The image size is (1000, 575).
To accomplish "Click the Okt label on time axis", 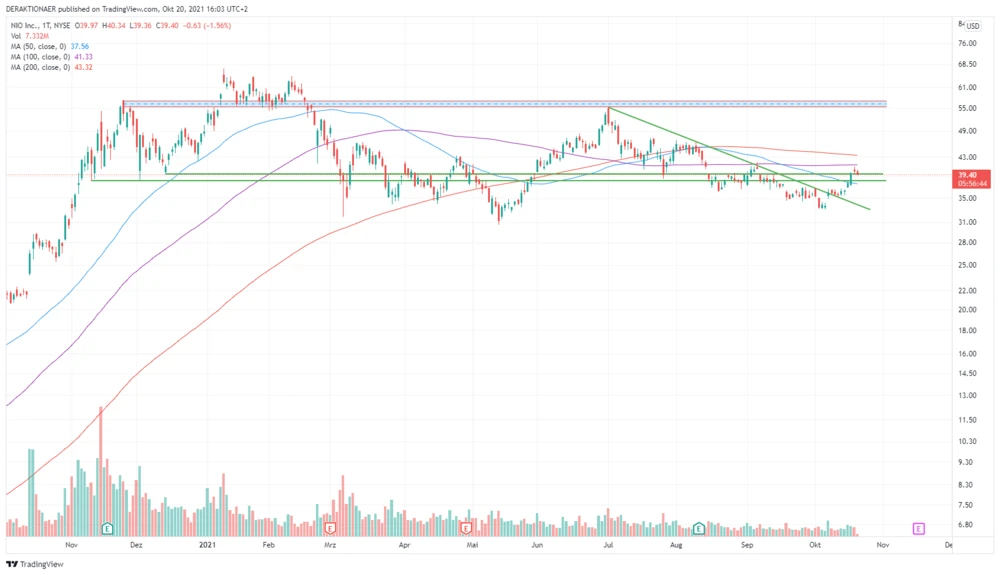I will coord(815,545).
